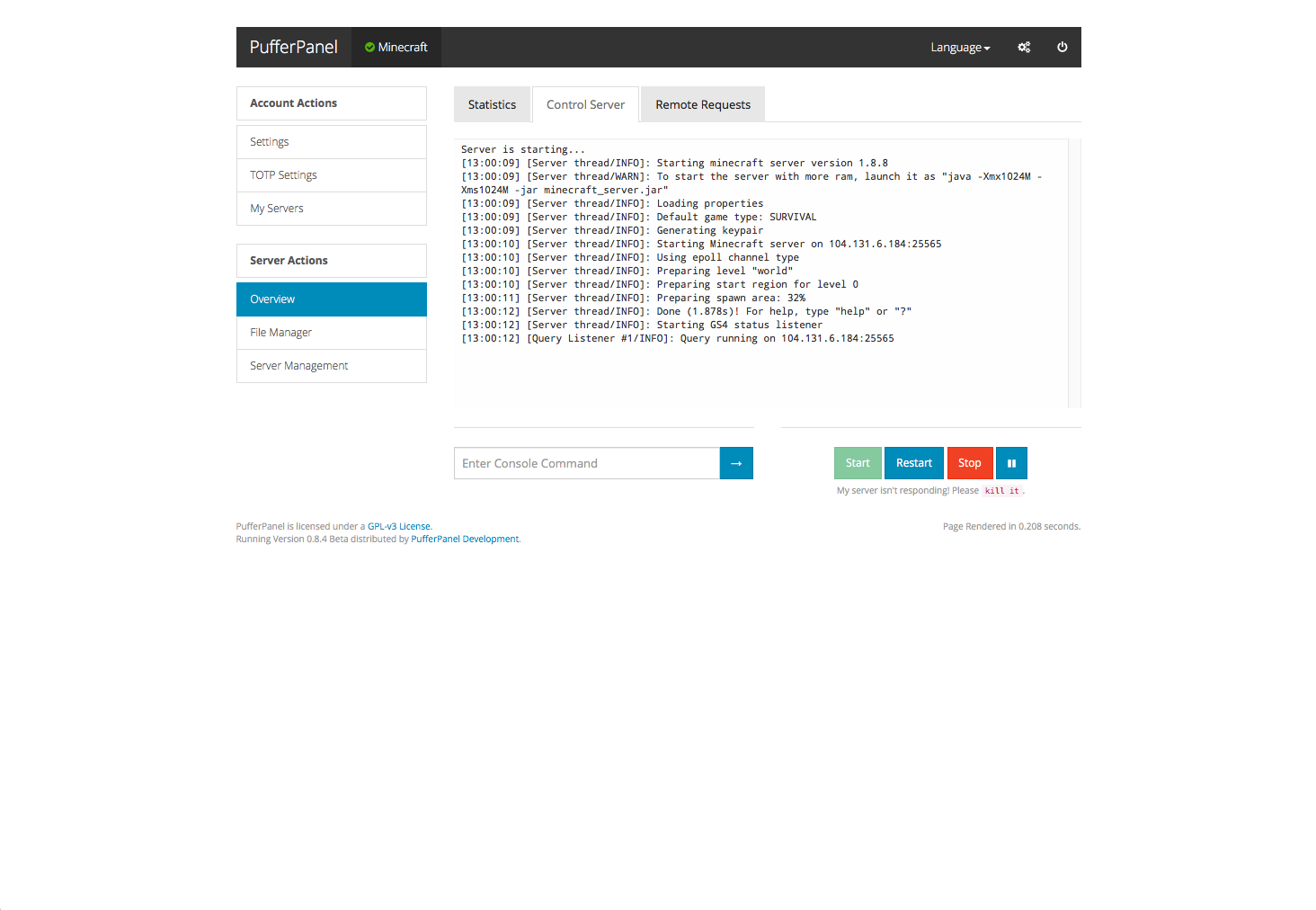The image size is (1316, 910).
Task: Select the Control Server tab
Action: tap(585, 105)
